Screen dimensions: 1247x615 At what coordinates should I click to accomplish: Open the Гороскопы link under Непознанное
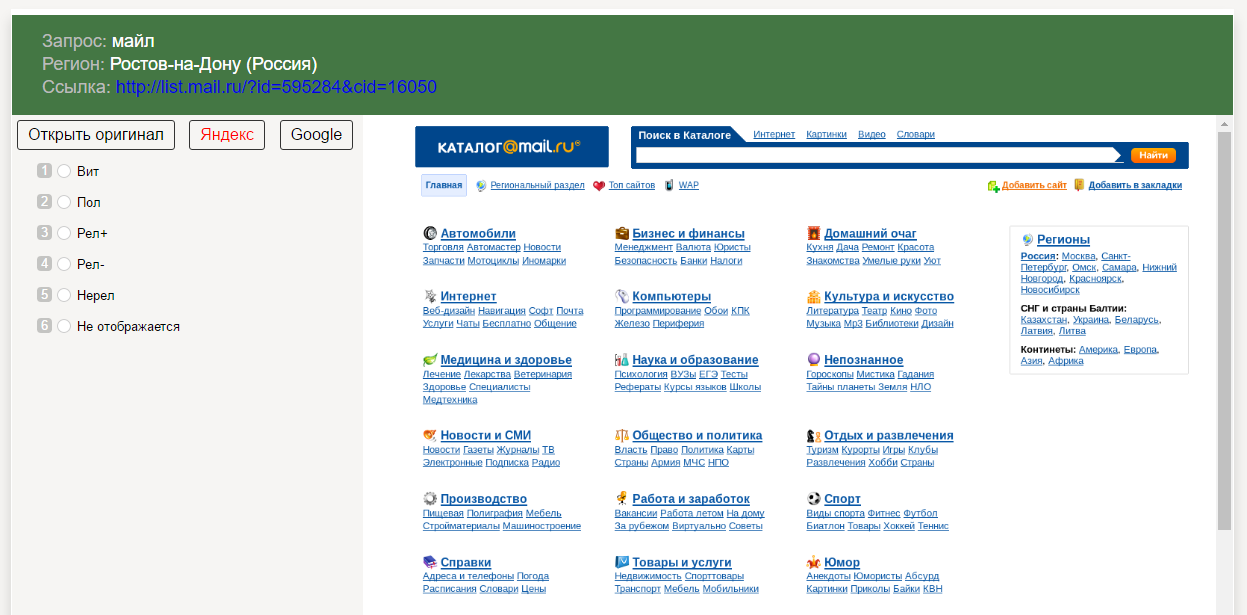click(830, 374)
